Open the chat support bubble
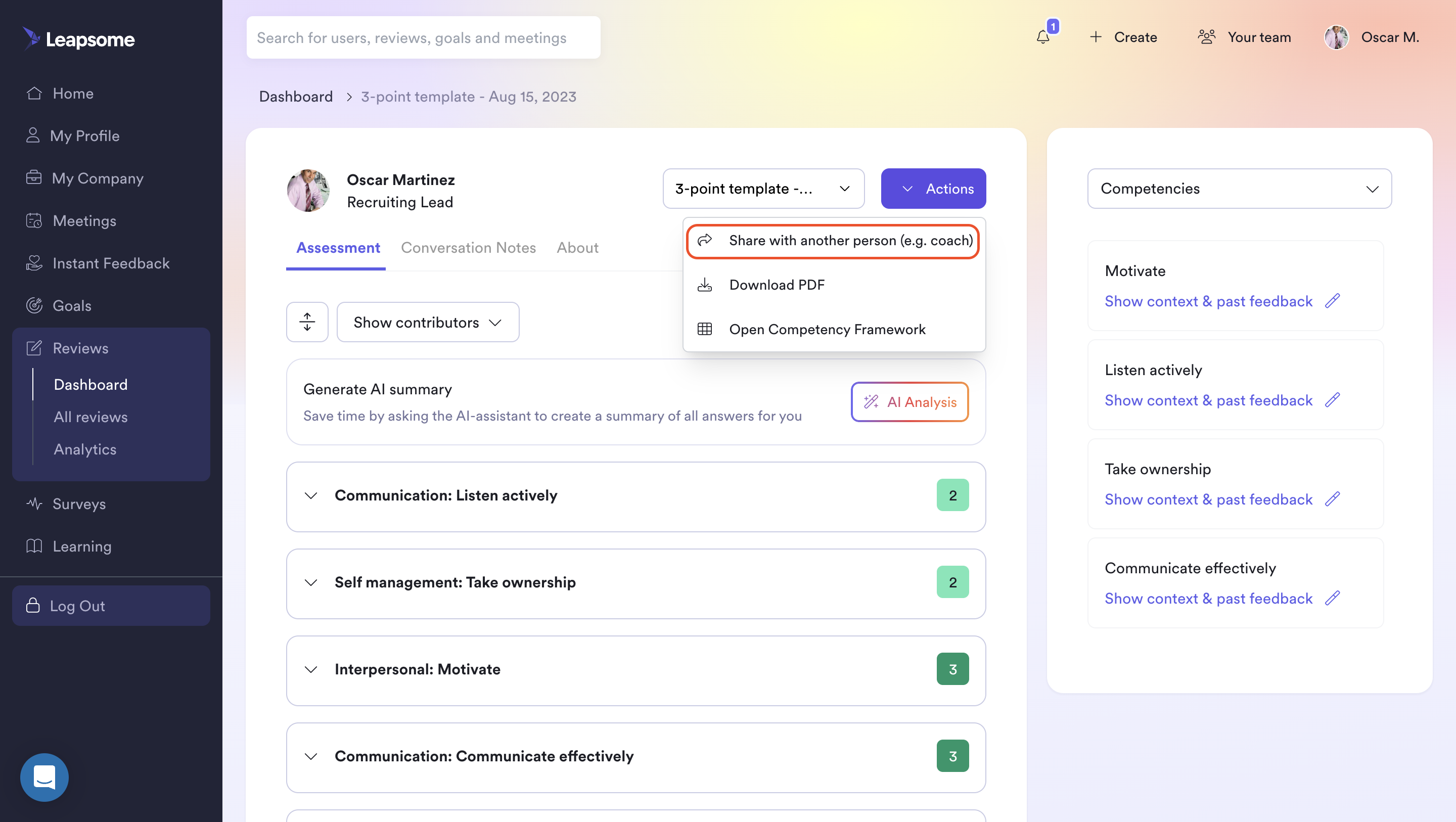Screen dimensions: 1456x822 pos(44,778)
